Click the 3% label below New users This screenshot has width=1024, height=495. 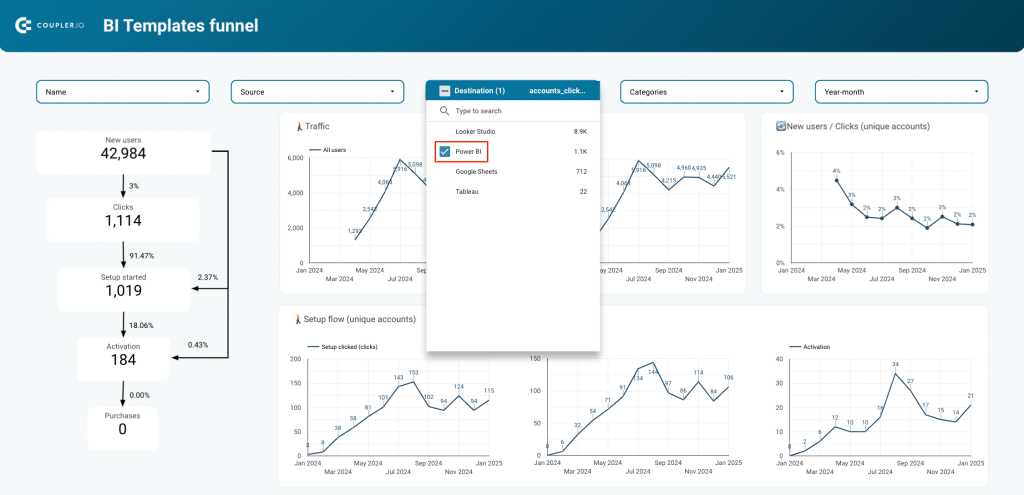[134, 186]
